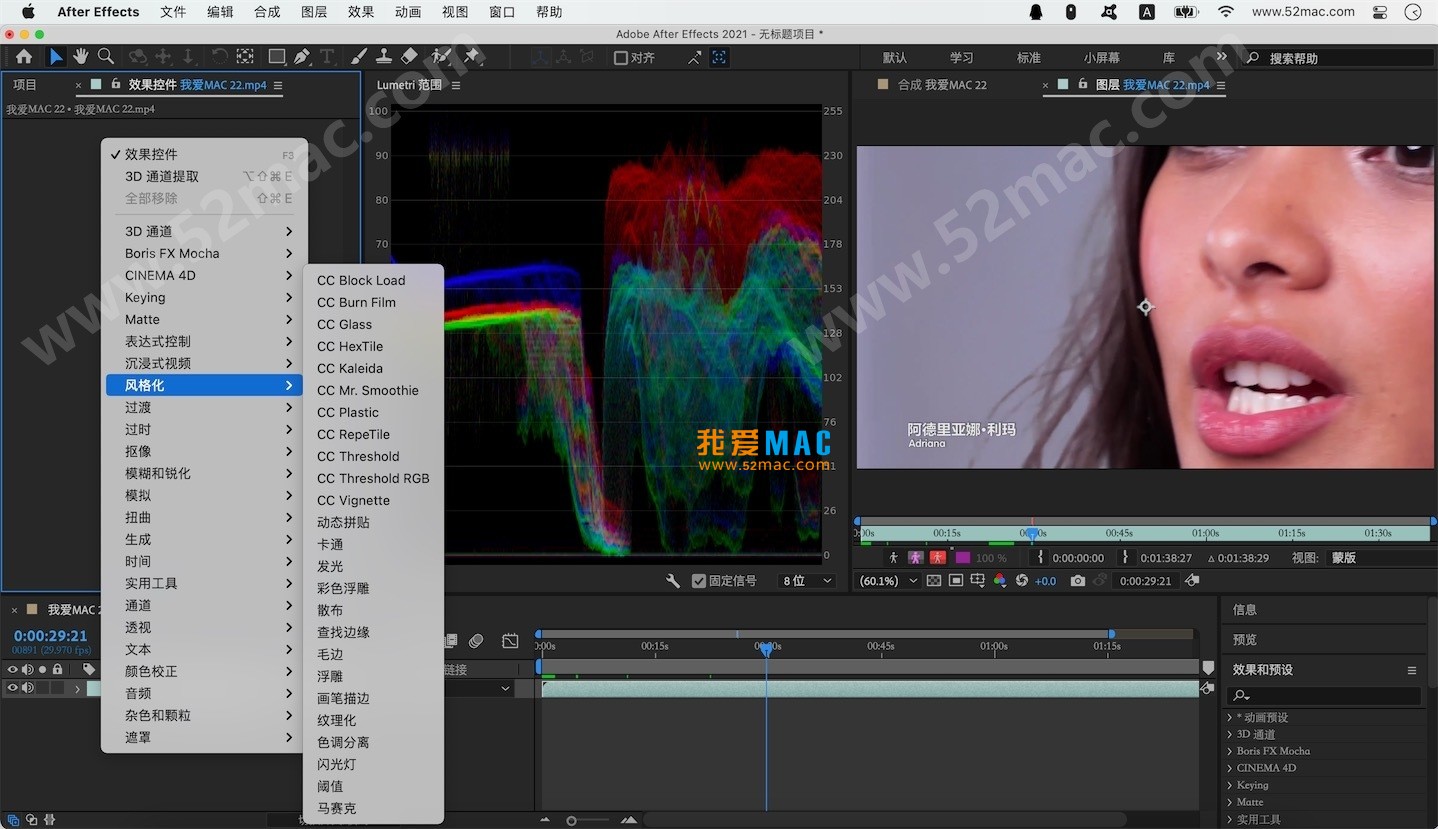Open the 视图 蒙版 view dropdown
Screen dimensions: 1438x829
1380,558
